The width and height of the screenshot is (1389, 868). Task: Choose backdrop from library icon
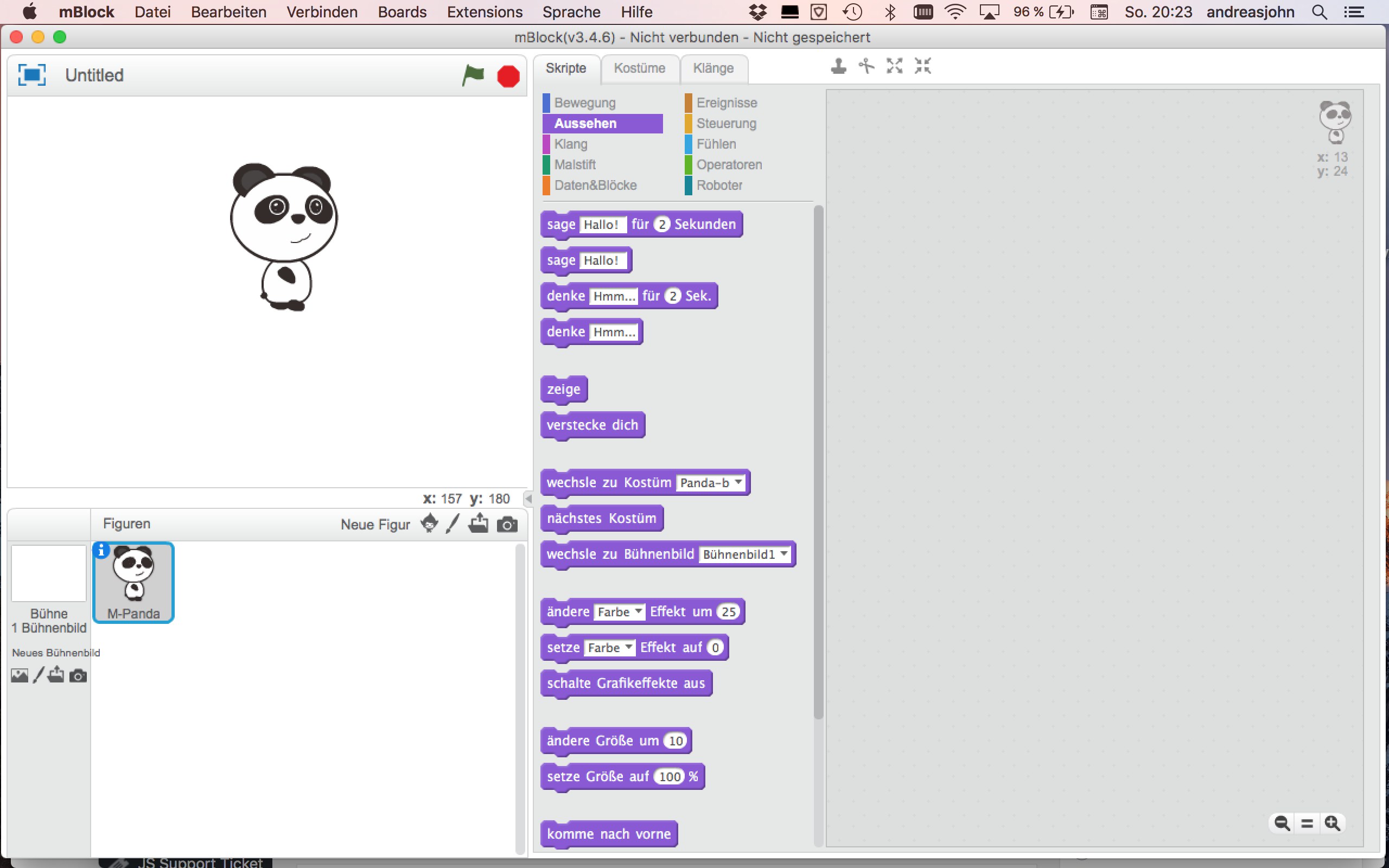pos(20,676)
